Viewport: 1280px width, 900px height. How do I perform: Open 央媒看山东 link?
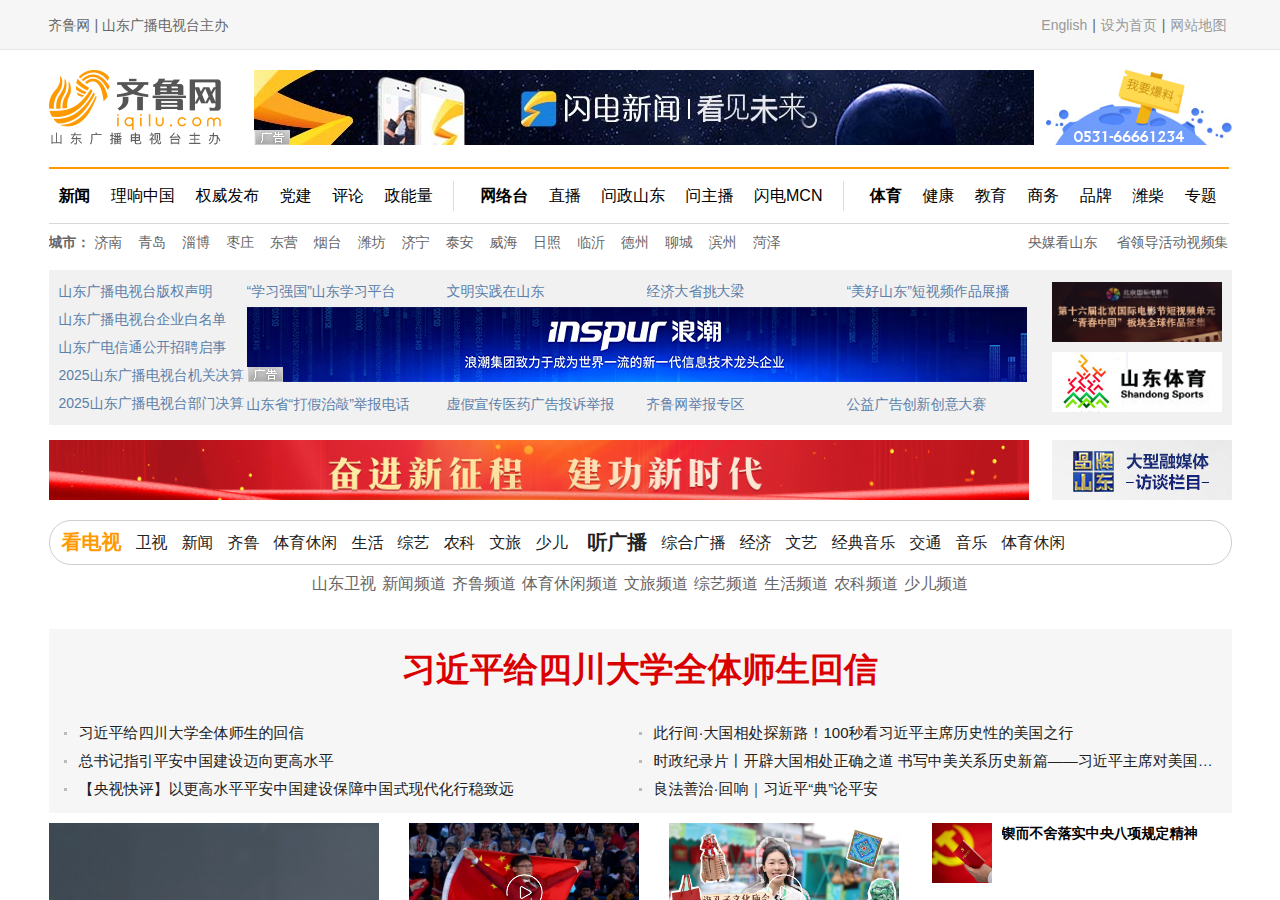pyautogui.click(x=1062, y=243)
